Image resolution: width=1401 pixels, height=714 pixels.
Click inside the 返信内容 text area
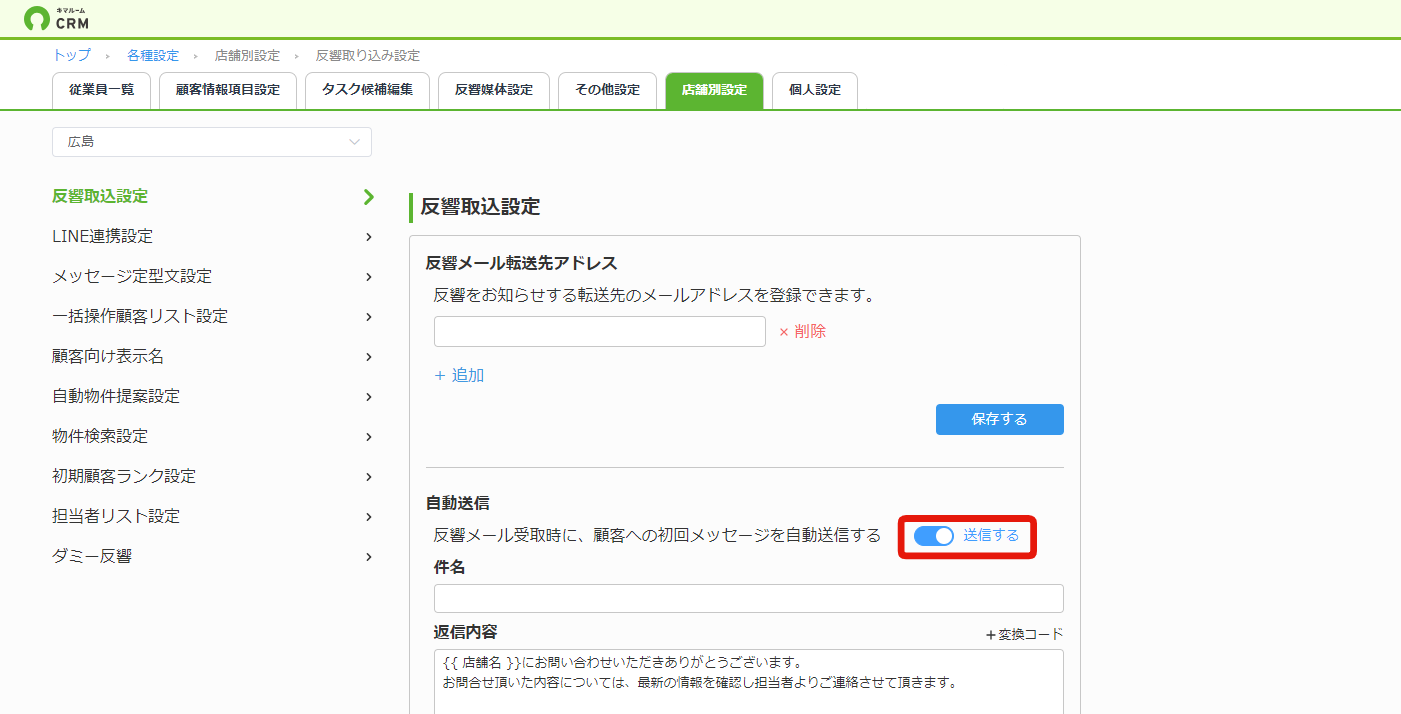pos(749,682)
